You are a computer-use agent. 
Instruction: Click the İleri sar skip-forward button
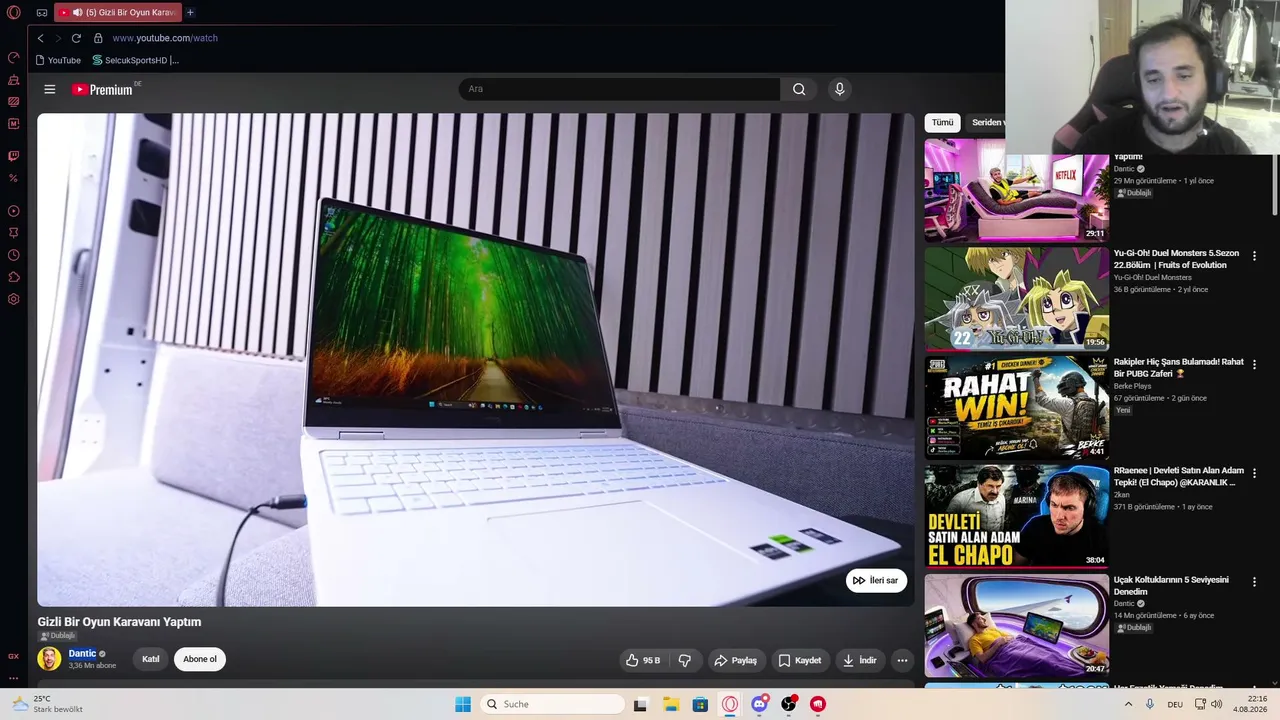click(x=876, y=580)
